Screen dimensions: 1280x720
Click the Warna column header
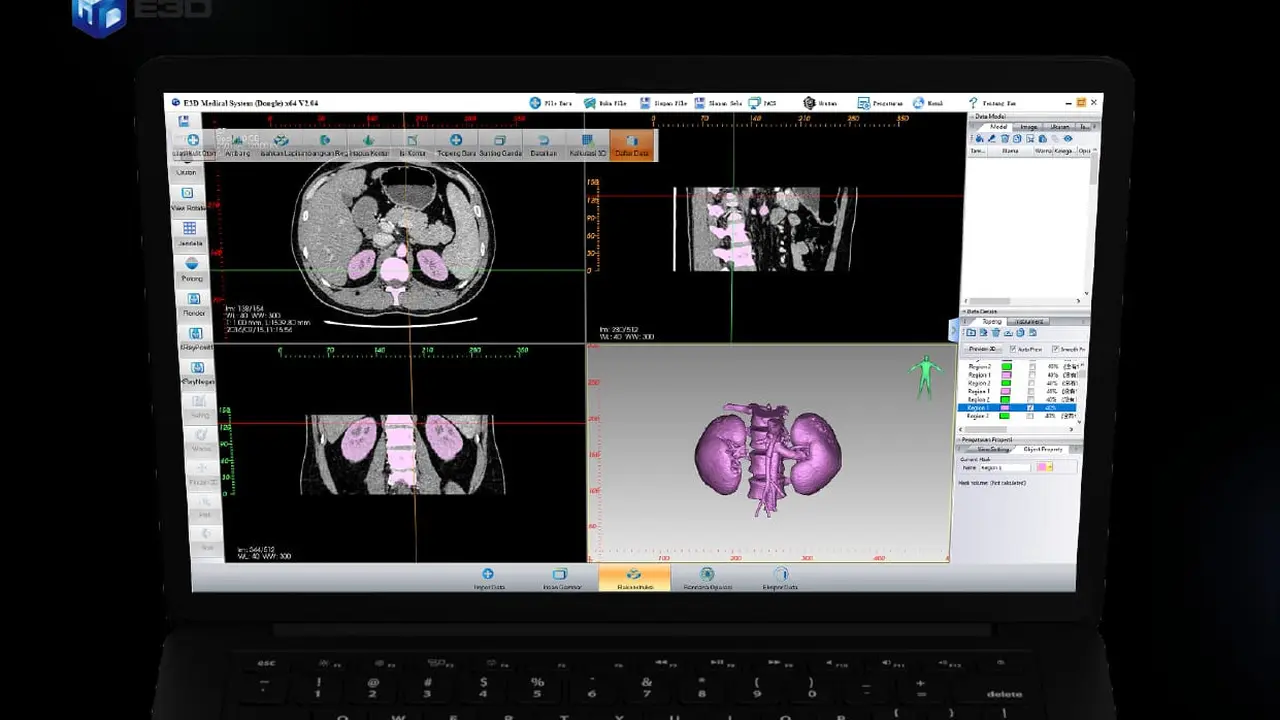pyautogui.click(x=1042, y=151)
